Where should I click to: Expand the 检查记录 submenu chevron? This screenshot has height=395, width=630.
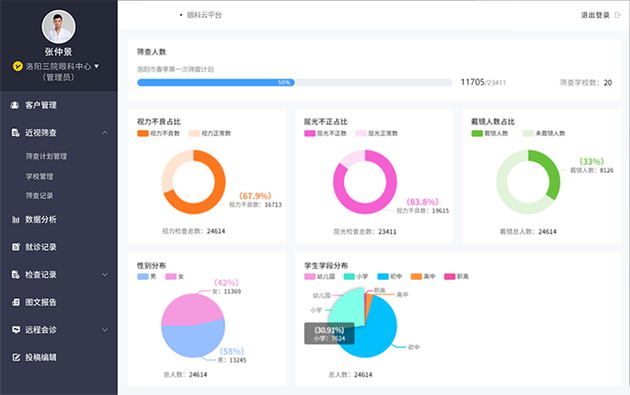[105, 274]
